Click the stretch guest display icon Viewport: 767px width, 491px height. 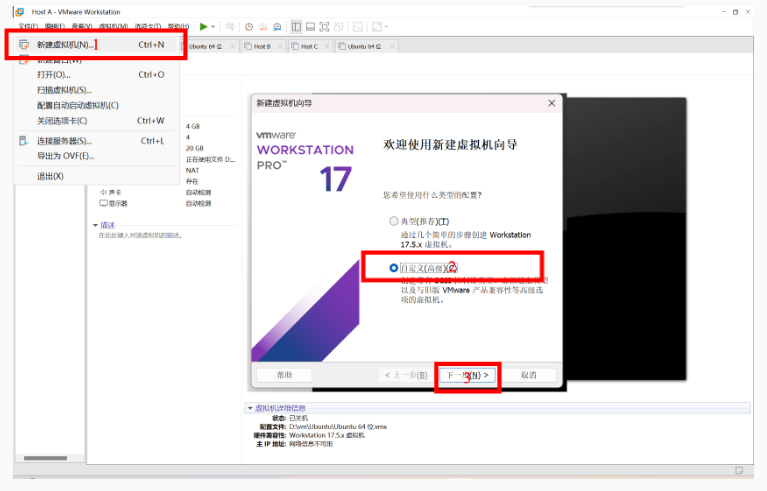377,26
